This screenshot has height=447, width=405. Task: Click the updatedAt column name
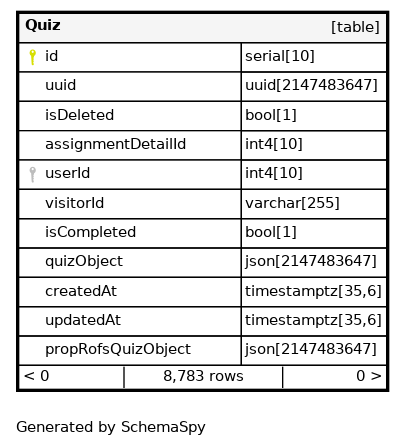click(x=83, y=320)
